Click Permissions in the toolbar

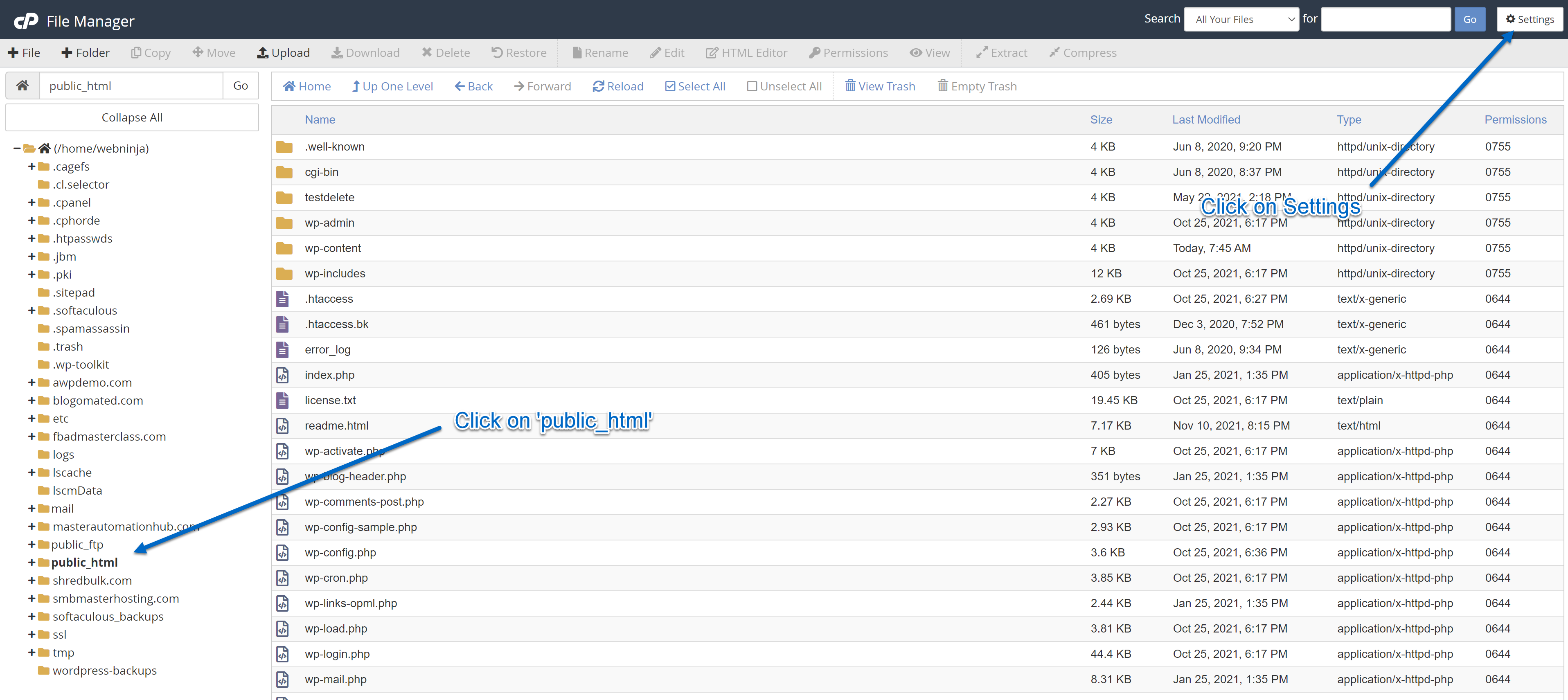849,53
